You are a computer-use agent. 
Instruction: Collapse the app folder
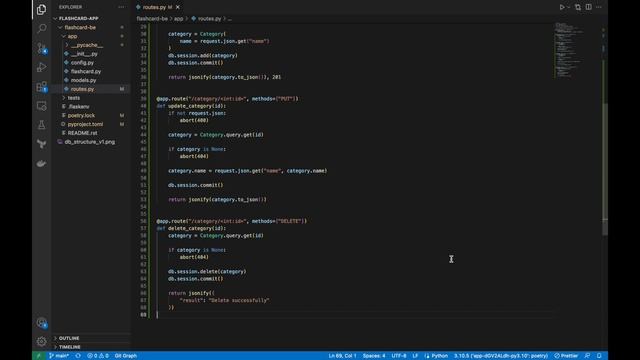click(x=72, y=36)
